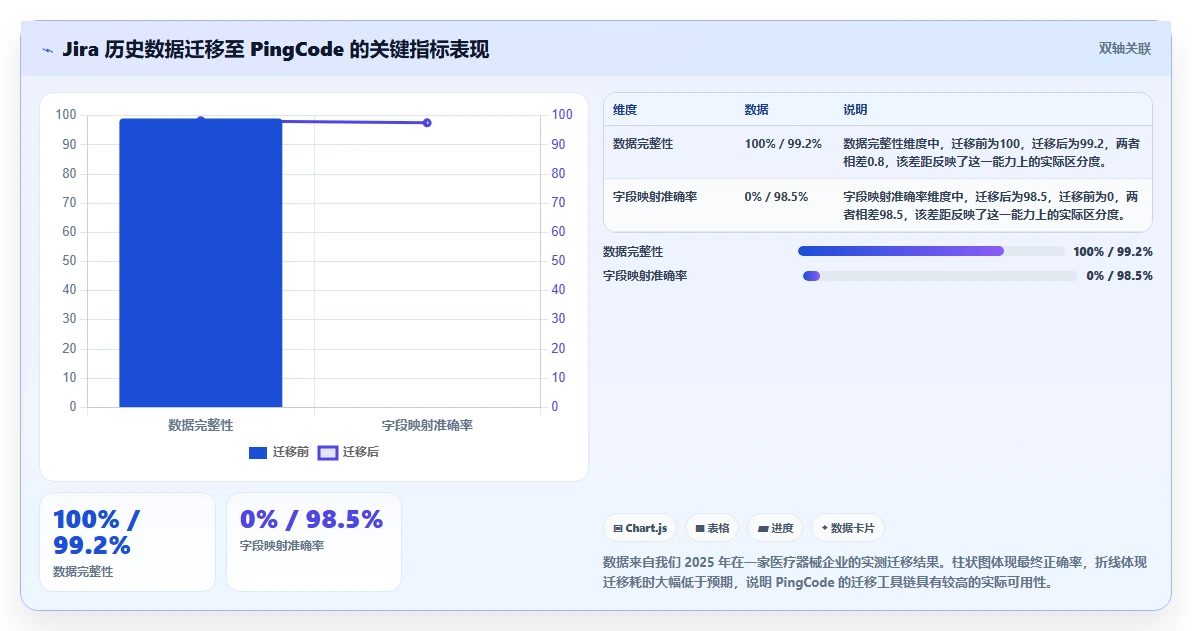This screenshot has height=631, width=1192.
Task: Click the 字段映射准确率 table row cell
Action: click(655, 197)
